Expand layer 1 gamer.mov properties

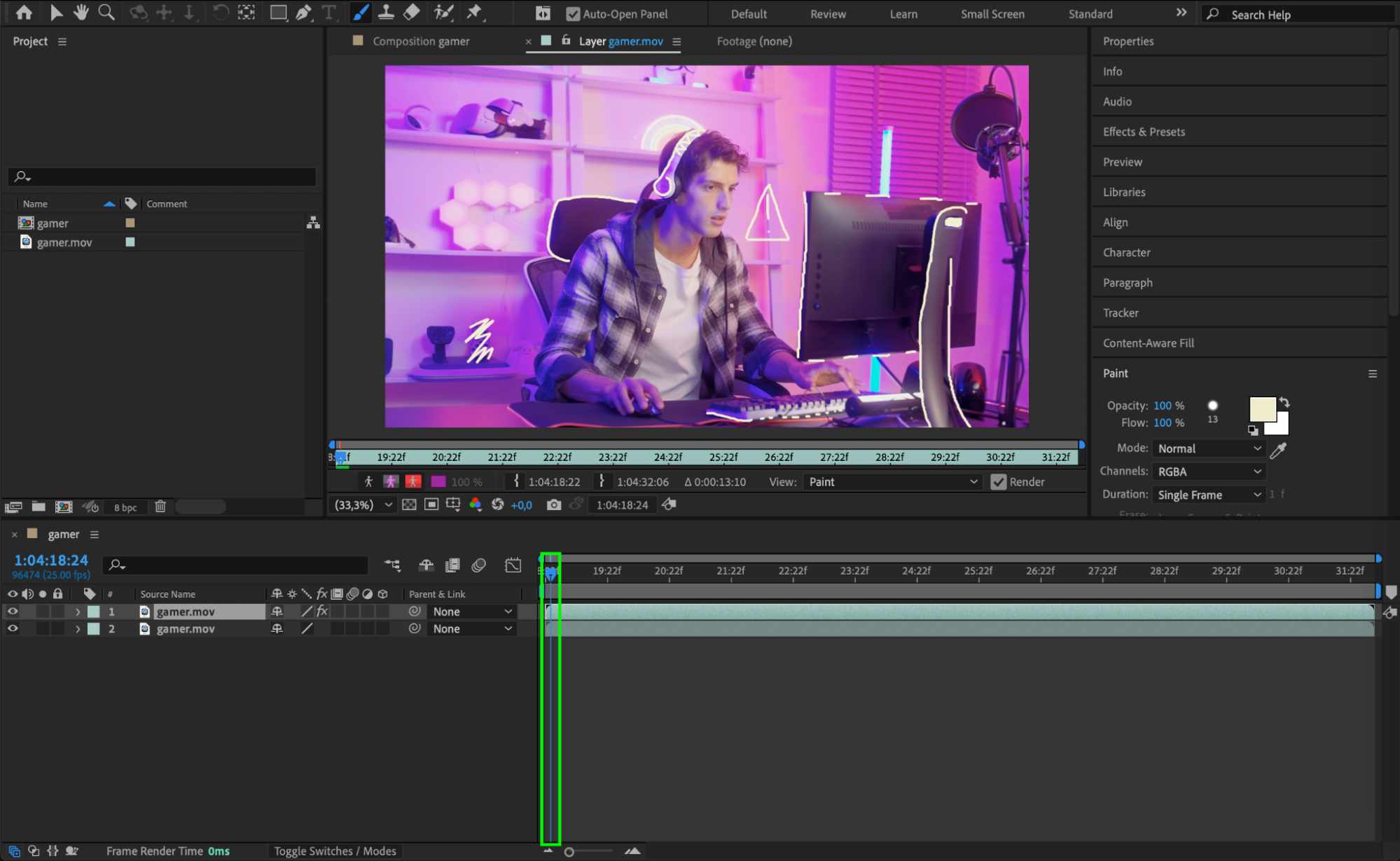pyautogui.click(x=78, y=612)
